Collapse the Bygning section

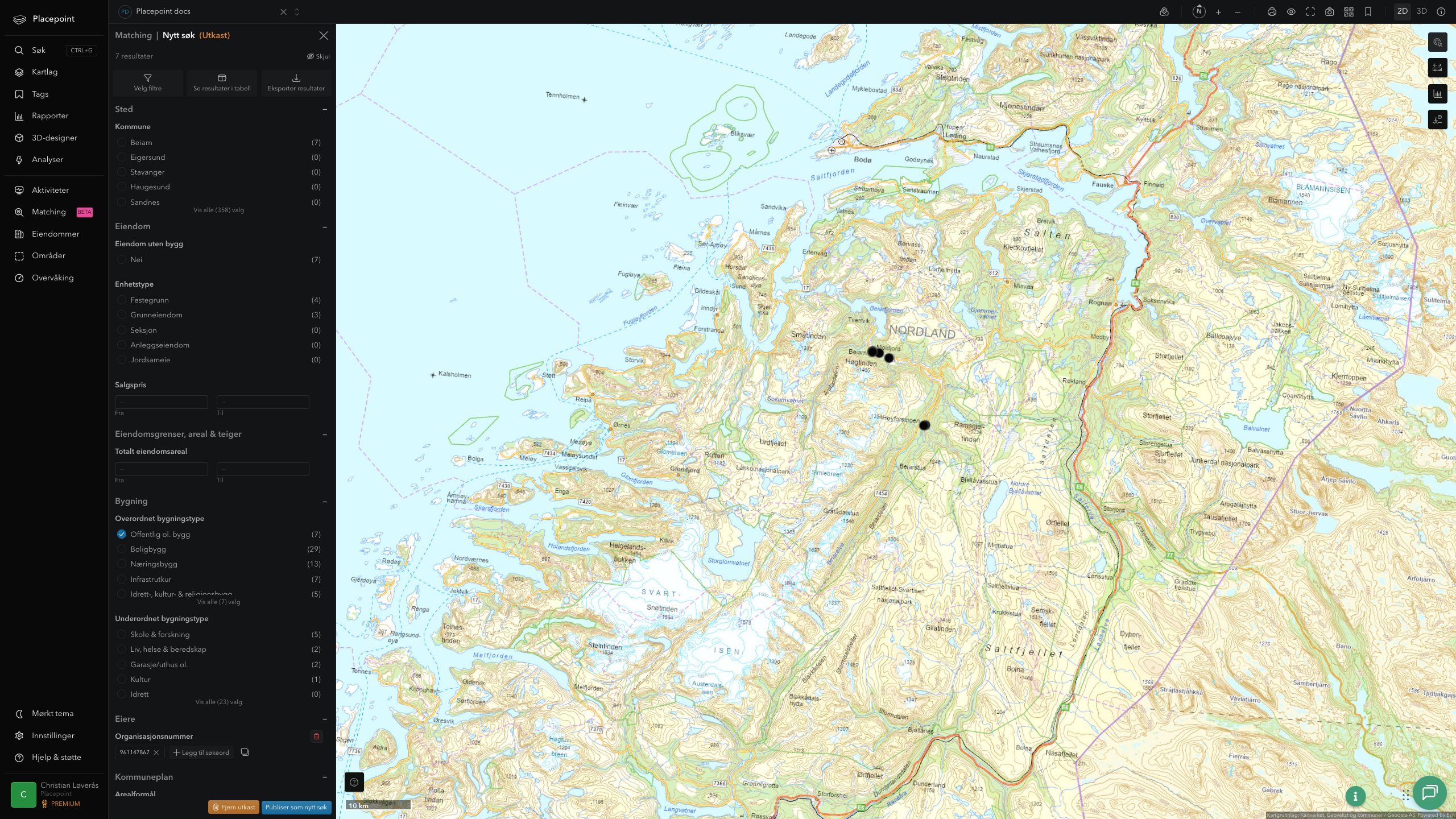325,501
